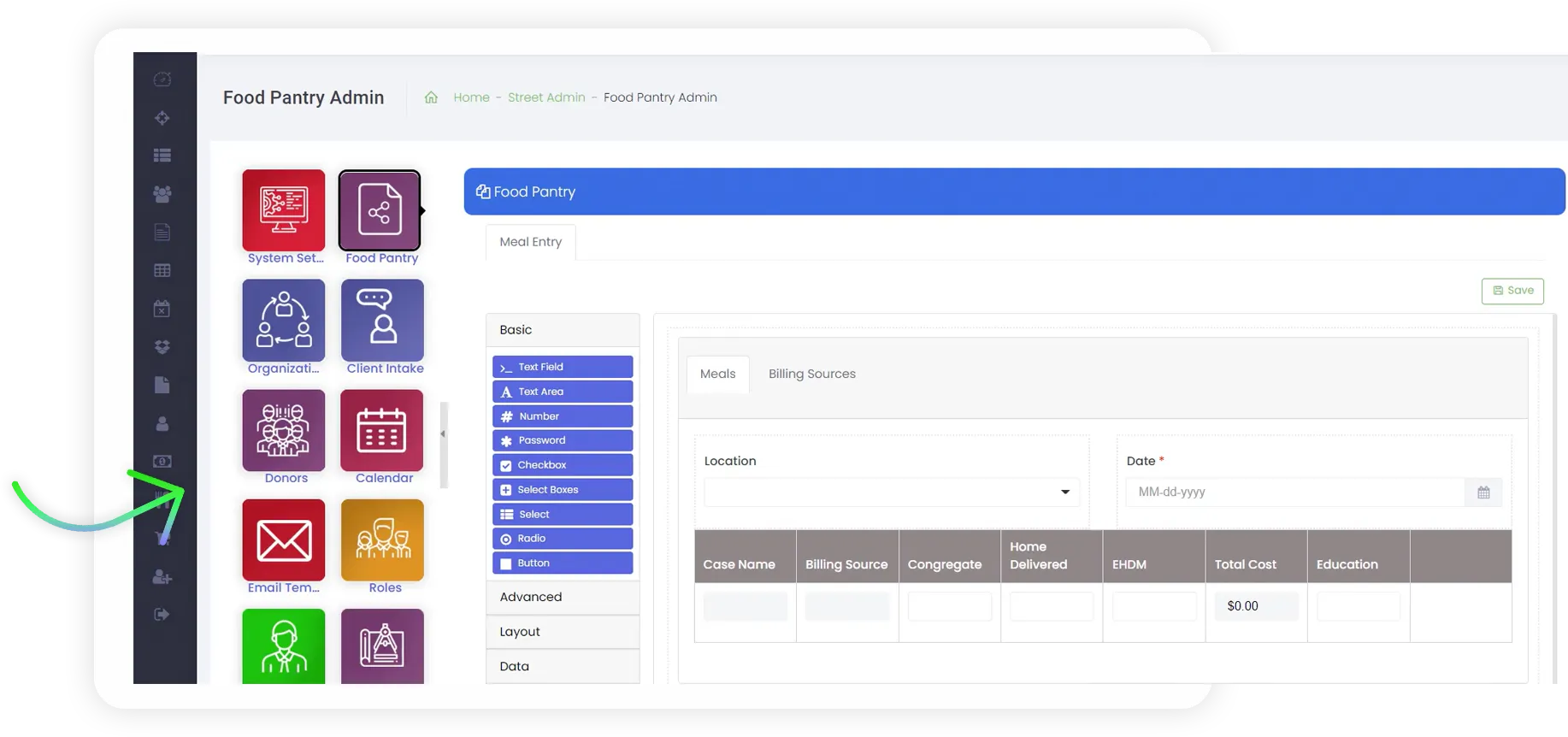Open the Organization tile icon

click(284, 320)
